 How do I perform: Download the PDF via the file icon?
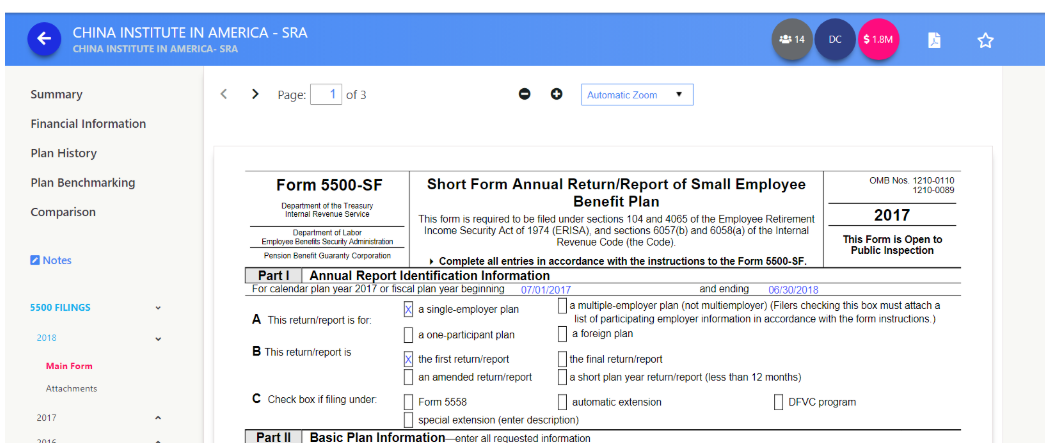(x=934, y=40)
